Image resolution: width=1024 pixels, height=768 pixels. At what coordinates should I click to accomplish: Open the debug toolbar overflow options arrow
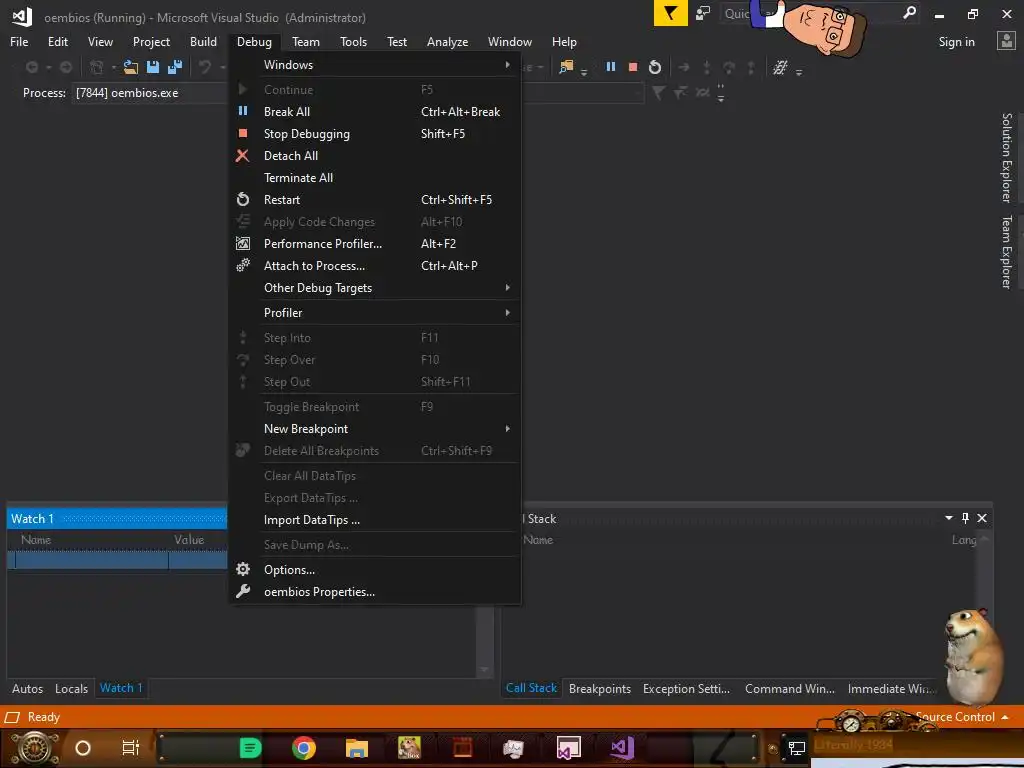(x=799, y=71)
